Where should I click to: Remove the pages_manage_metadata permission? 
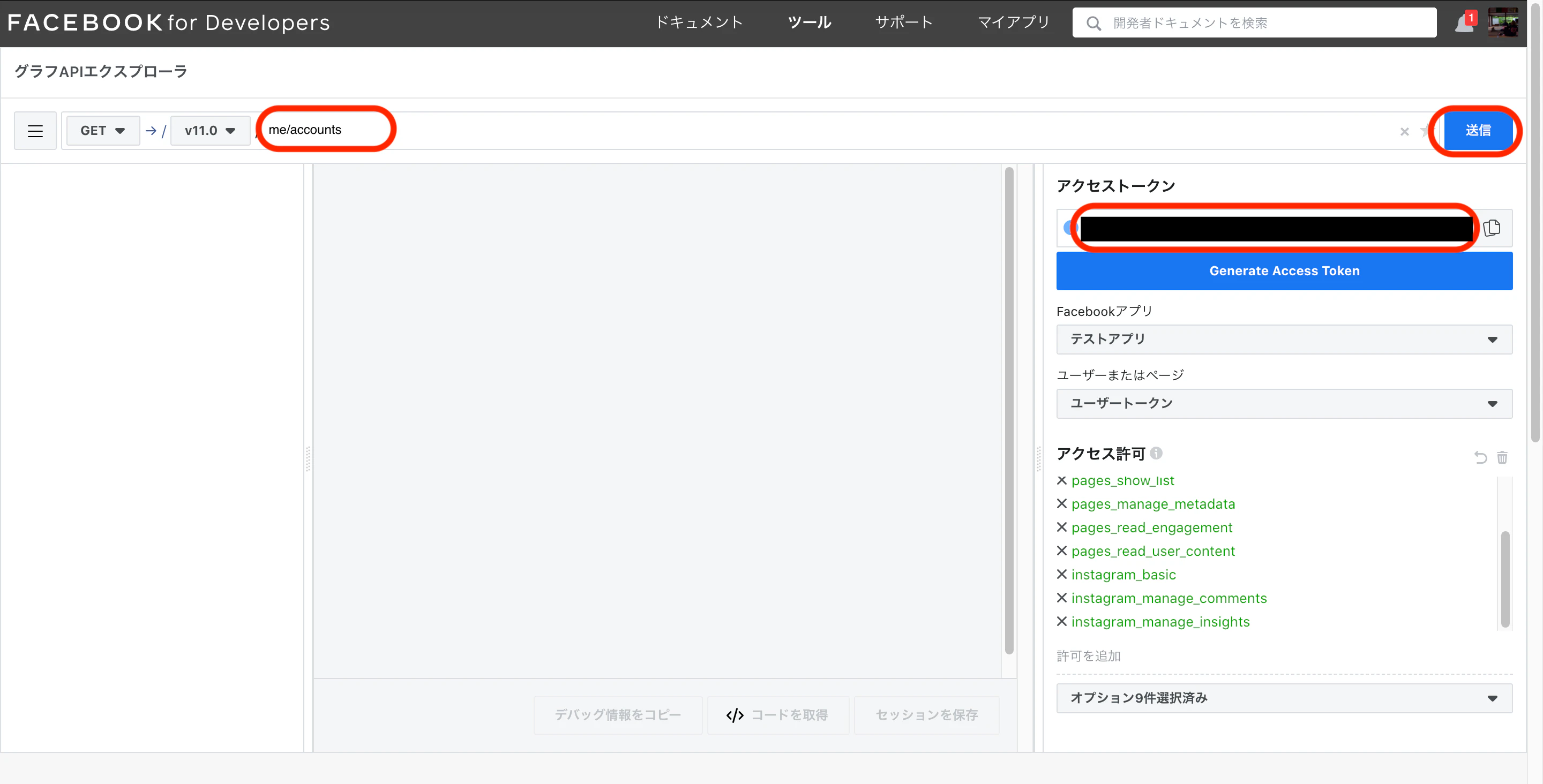[1061, 504]
